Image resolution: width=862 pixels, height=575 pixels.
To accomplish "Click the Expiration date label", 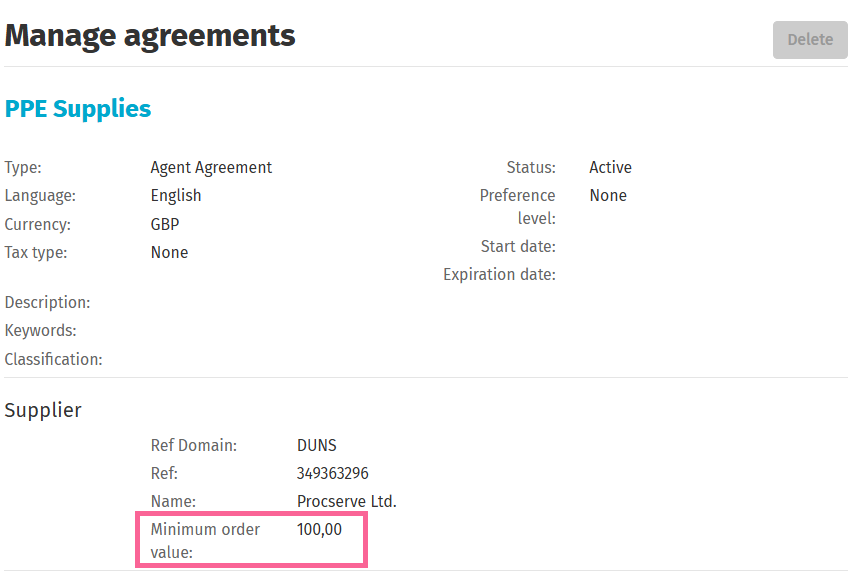I will pyautogui.click(x=499, y=275).
